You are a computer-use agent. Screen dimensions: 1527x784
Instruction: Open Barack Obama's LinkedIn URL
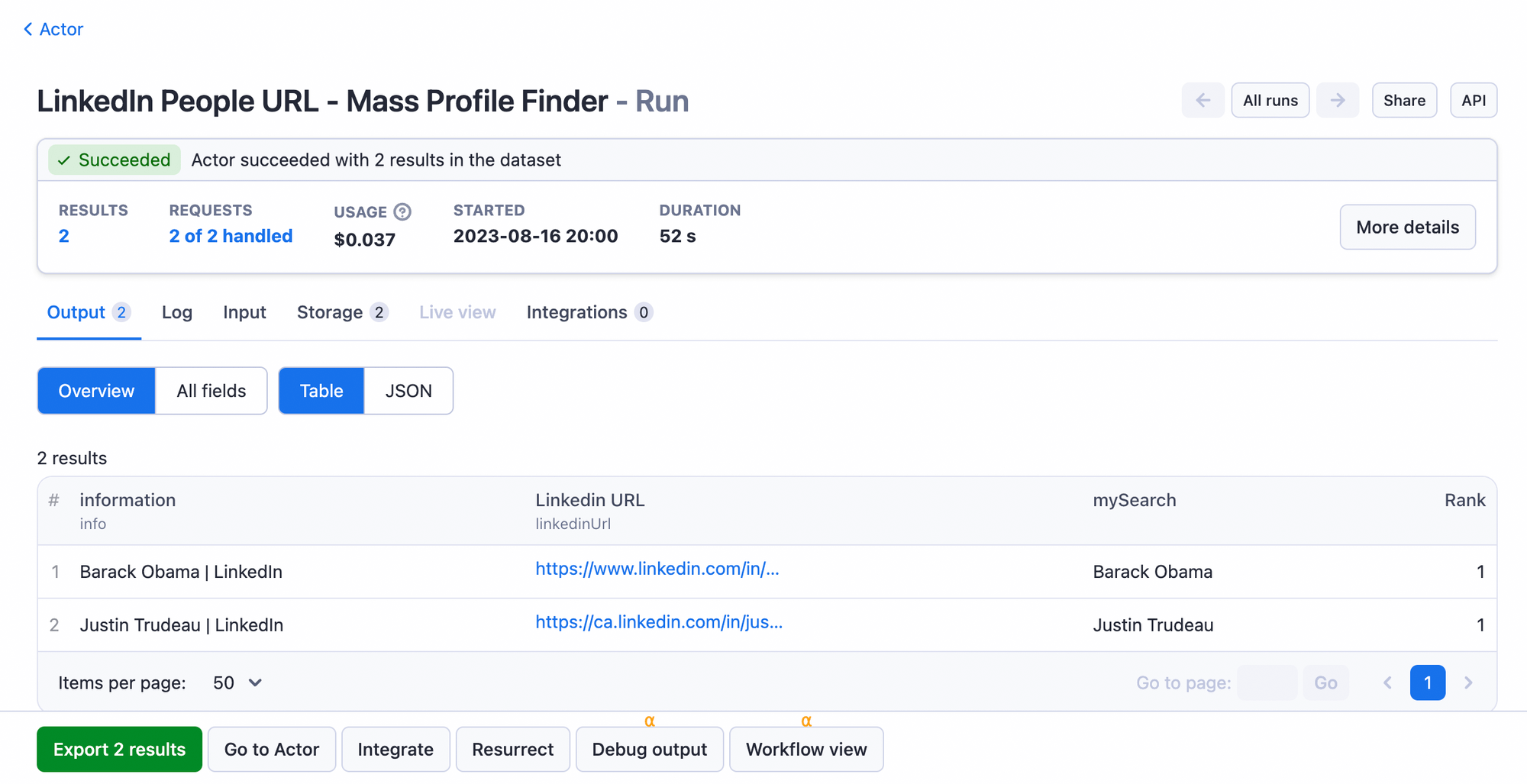pos(657,569)
